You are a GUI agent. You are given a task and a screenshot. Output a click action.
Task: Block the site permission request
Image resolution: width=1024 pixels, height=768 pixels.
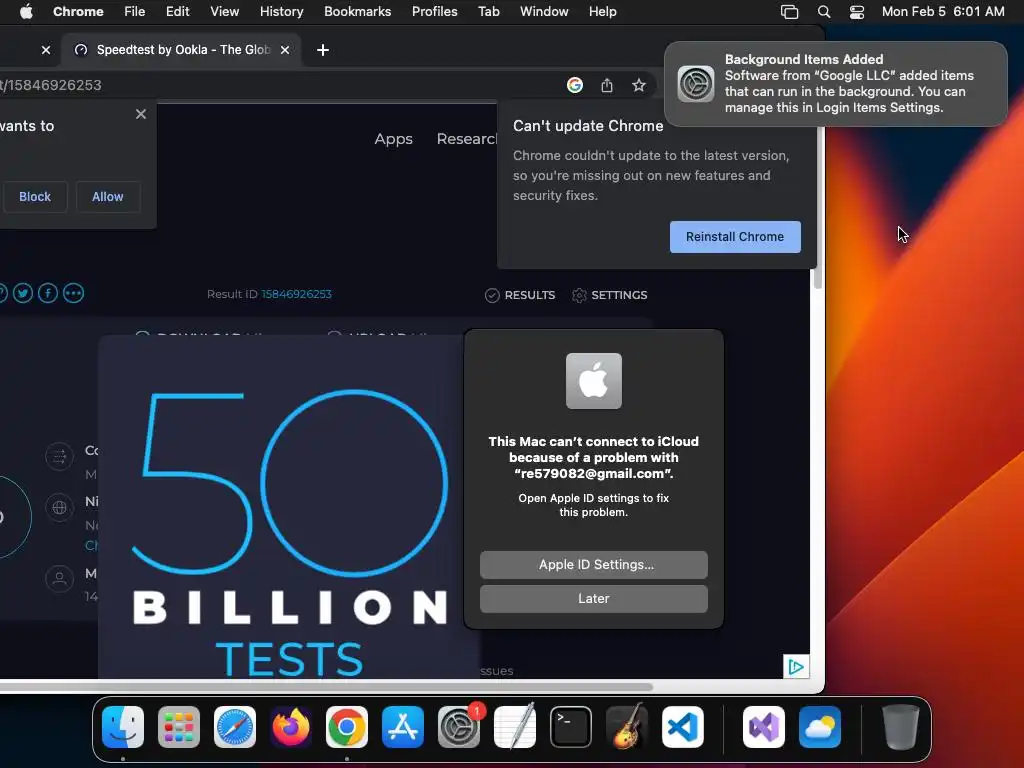tap(35, 197)
